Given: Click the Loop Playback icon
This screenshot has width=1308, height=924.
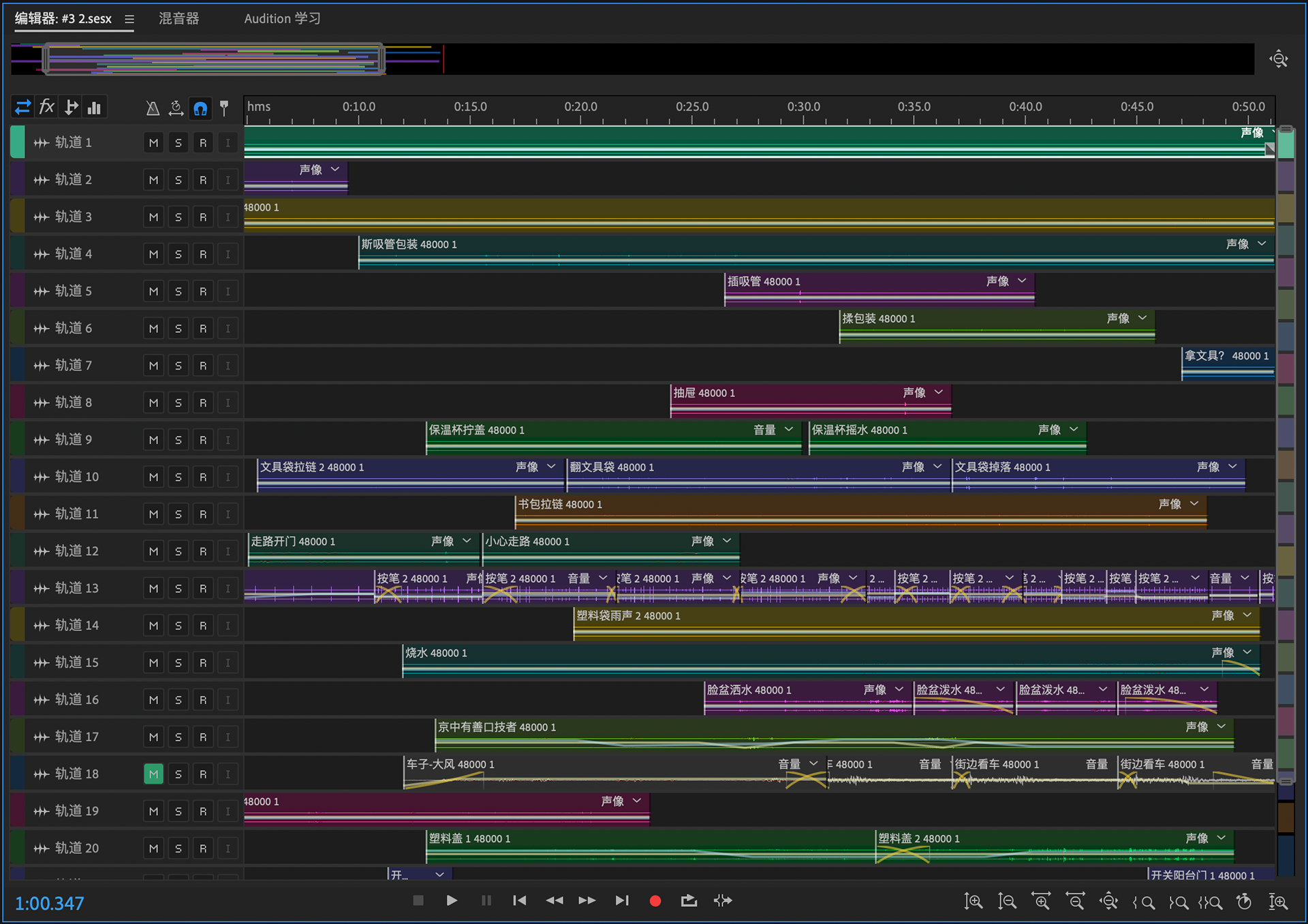Looking at the screenshot, I should pos(689,901).
